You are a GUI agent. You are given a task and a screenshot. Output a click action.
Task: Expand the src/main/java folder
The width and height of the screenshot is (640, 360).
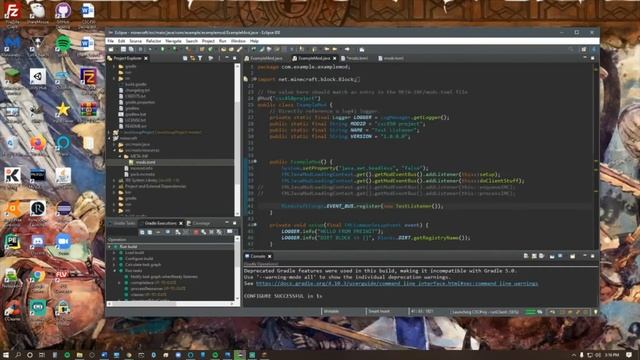pyautogui.click(x=115, y=144)
